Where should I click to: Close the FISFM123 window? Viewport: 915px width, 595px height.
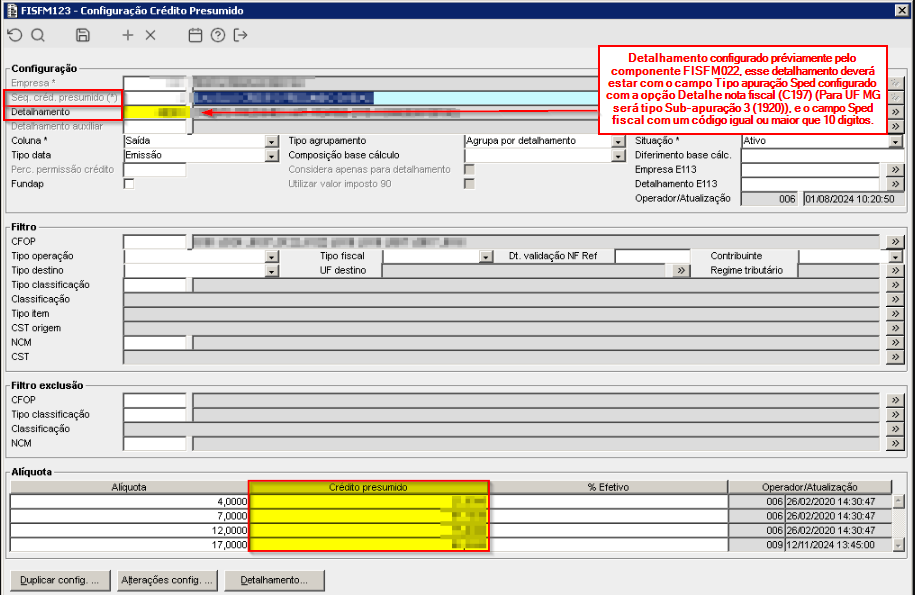click(x=901, y=10)
